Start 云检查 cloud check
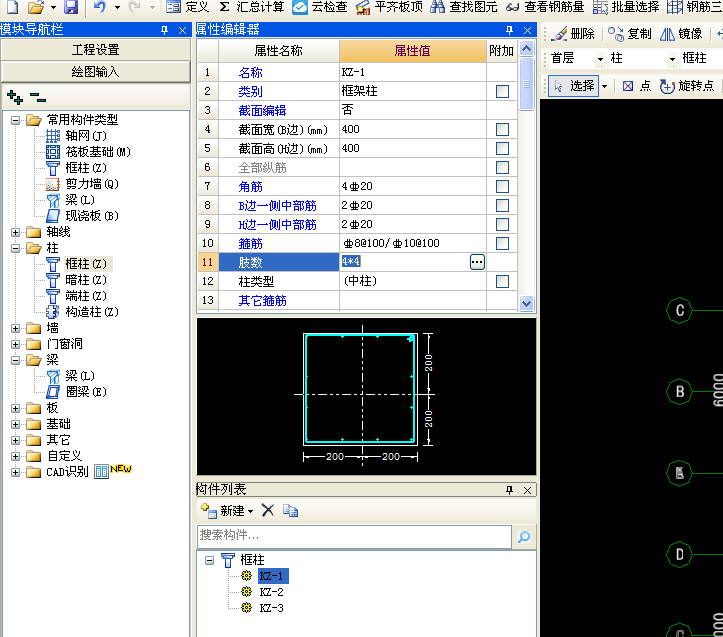 320,7
